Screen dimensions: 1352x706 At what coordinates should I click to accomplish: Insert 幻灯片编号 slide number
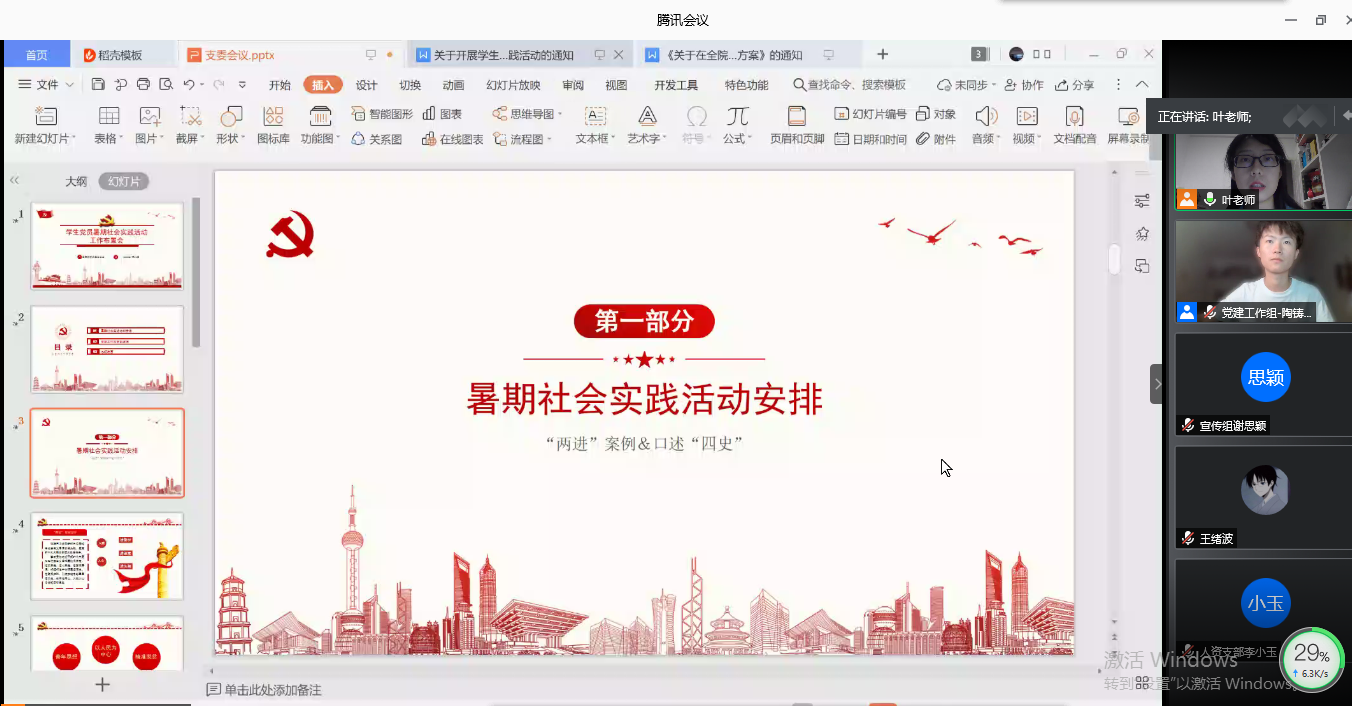[x=870, y=114]
